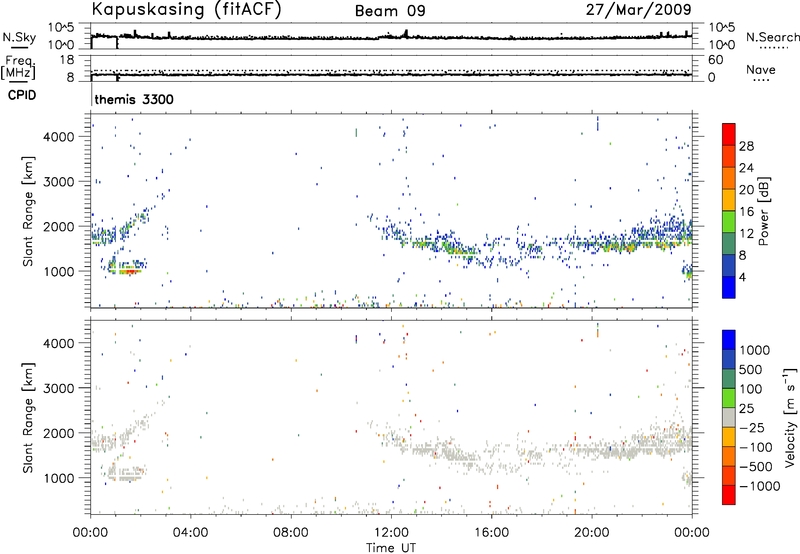Viewport: 800px width, 554px height.
Task: Click the '1000' tick on Velocity scale
Action: (x=755, y=350)
